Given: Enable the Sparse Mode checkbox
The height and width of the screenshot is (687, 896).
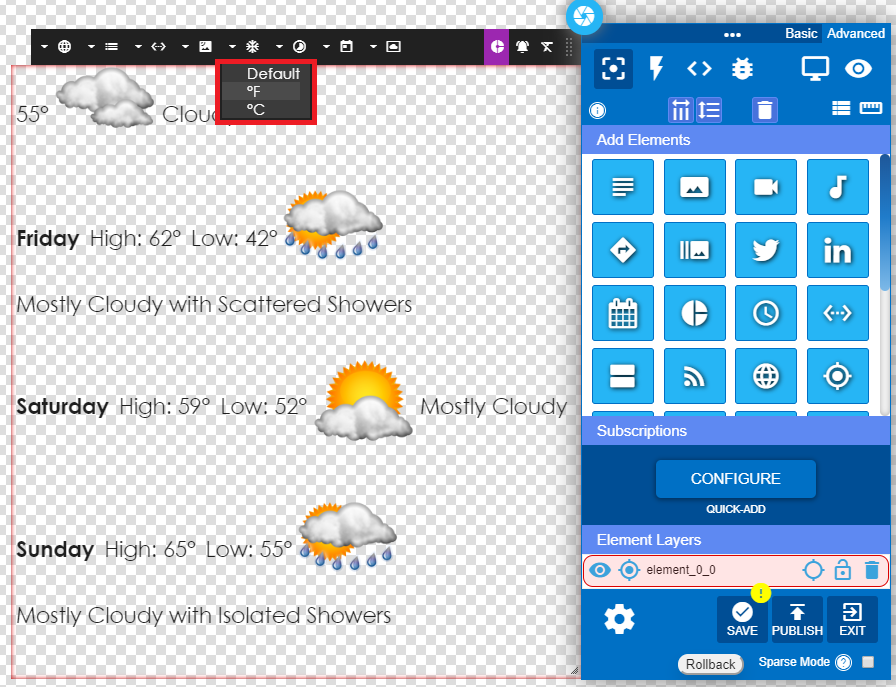Looking at the screenshot, I should pos(868,662).
